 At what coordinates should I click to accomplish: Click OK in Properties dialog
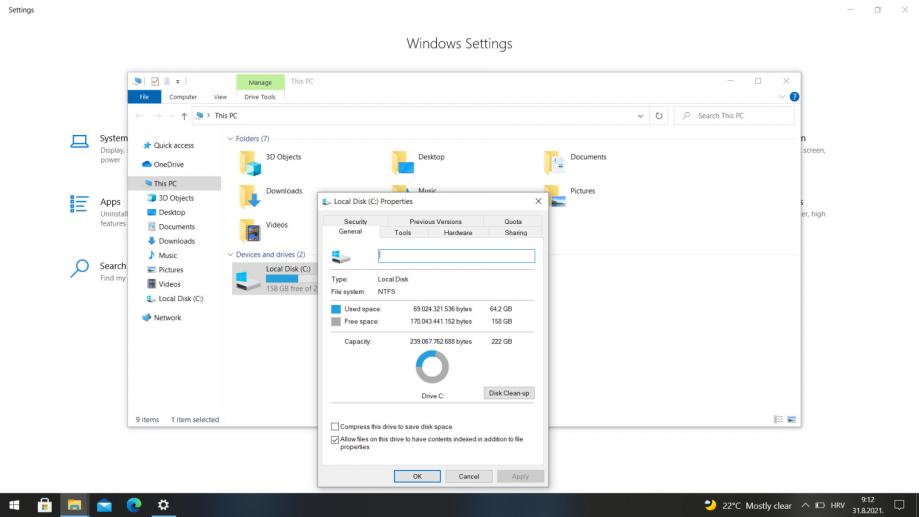[417, 477]
